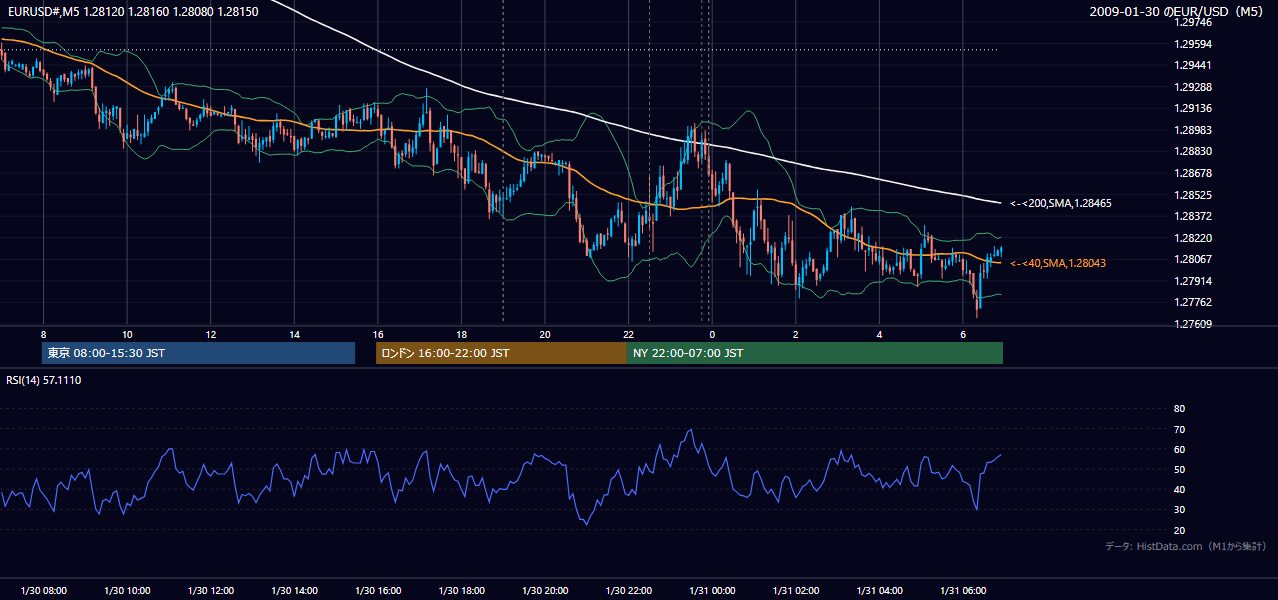1278x600 pixels.
Task: Click RSI level 60 on the scale
Action: [x=1179, y=449]
